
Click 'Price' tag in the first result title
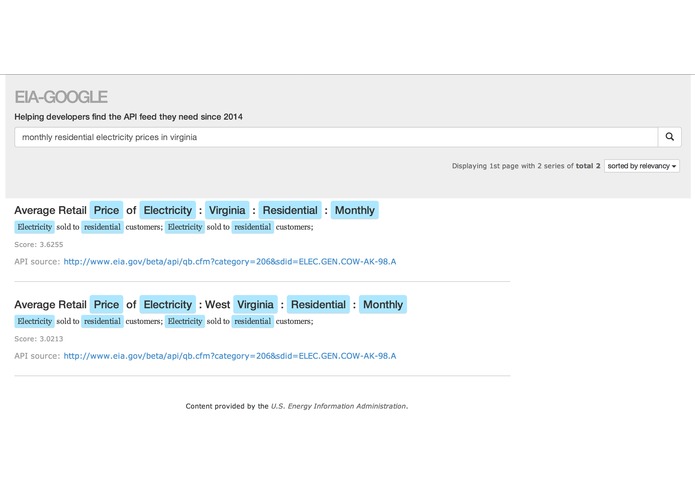106,210
